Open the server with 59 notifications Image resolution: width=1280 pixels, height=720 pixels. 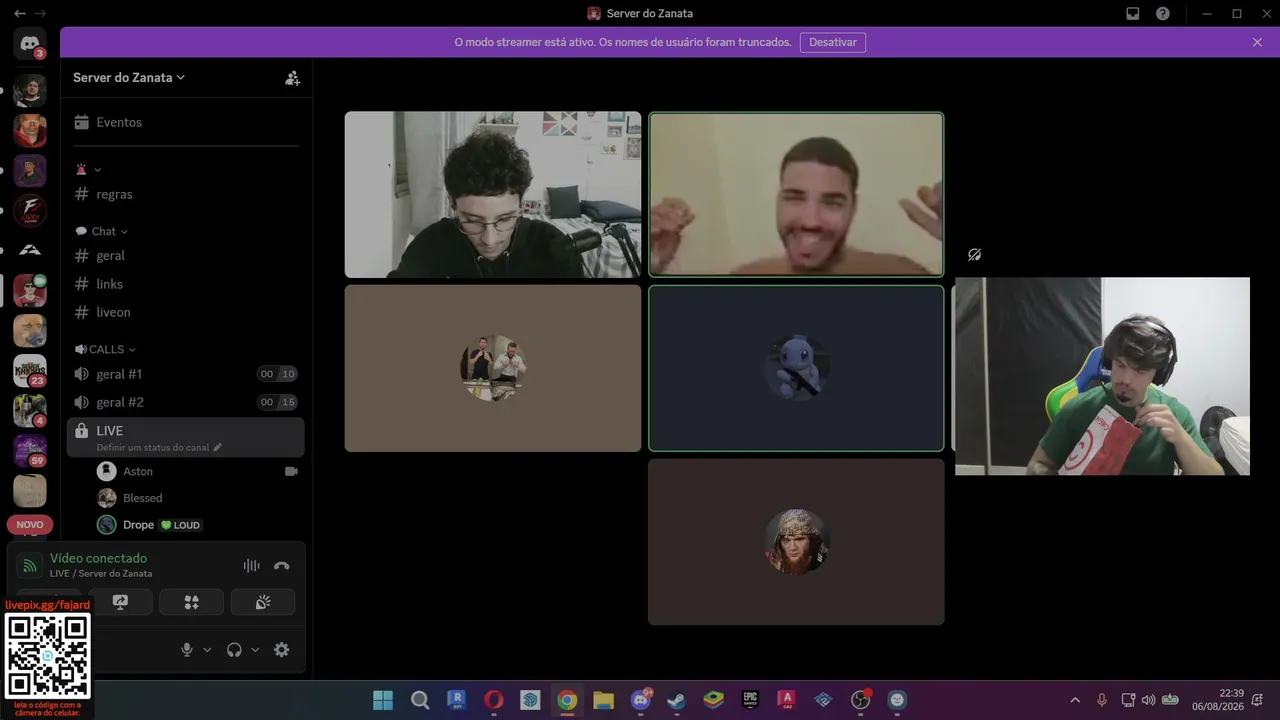pyautogui.click(x=30, y=451)
